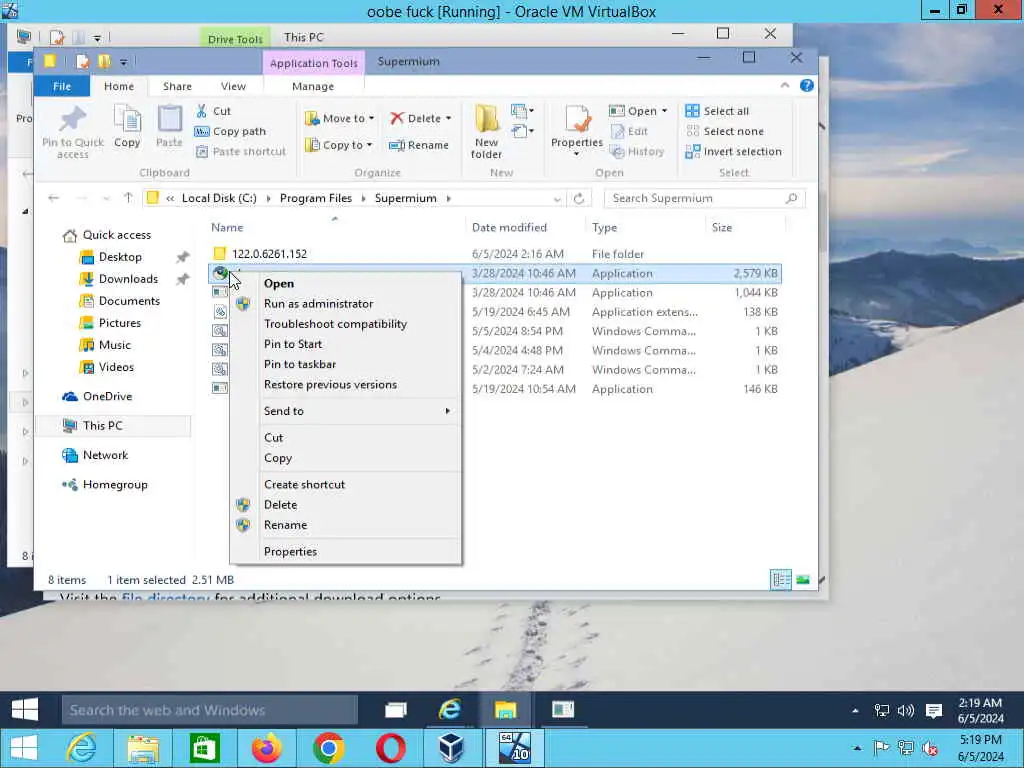Click the guest Start button
The image size is (1024, 768).
(25, 710)
